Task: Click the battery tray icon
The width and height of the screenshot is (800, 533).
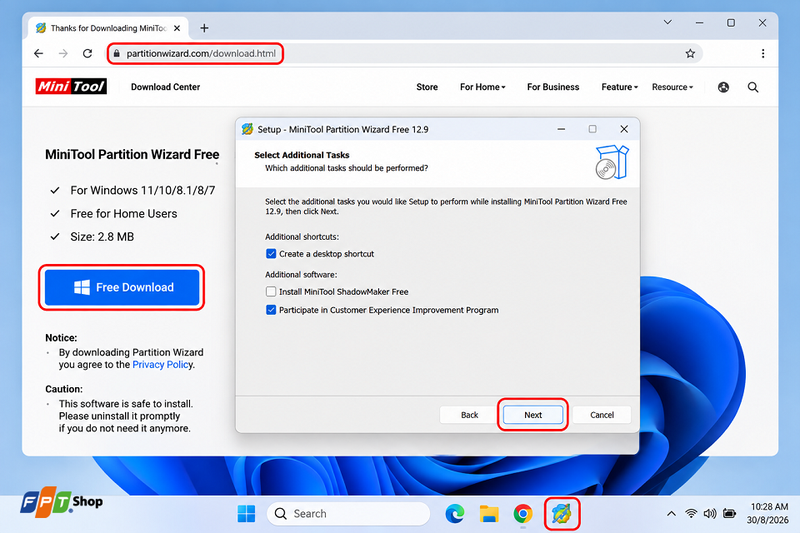Action: click(x=730, y=514)
